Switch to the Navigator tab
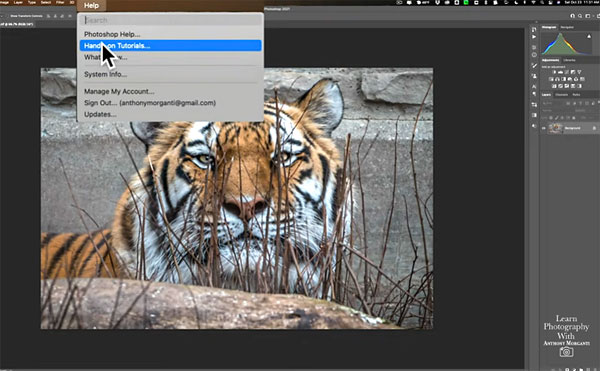This screenshot has height=371, width=600. [x=567, y=27]
